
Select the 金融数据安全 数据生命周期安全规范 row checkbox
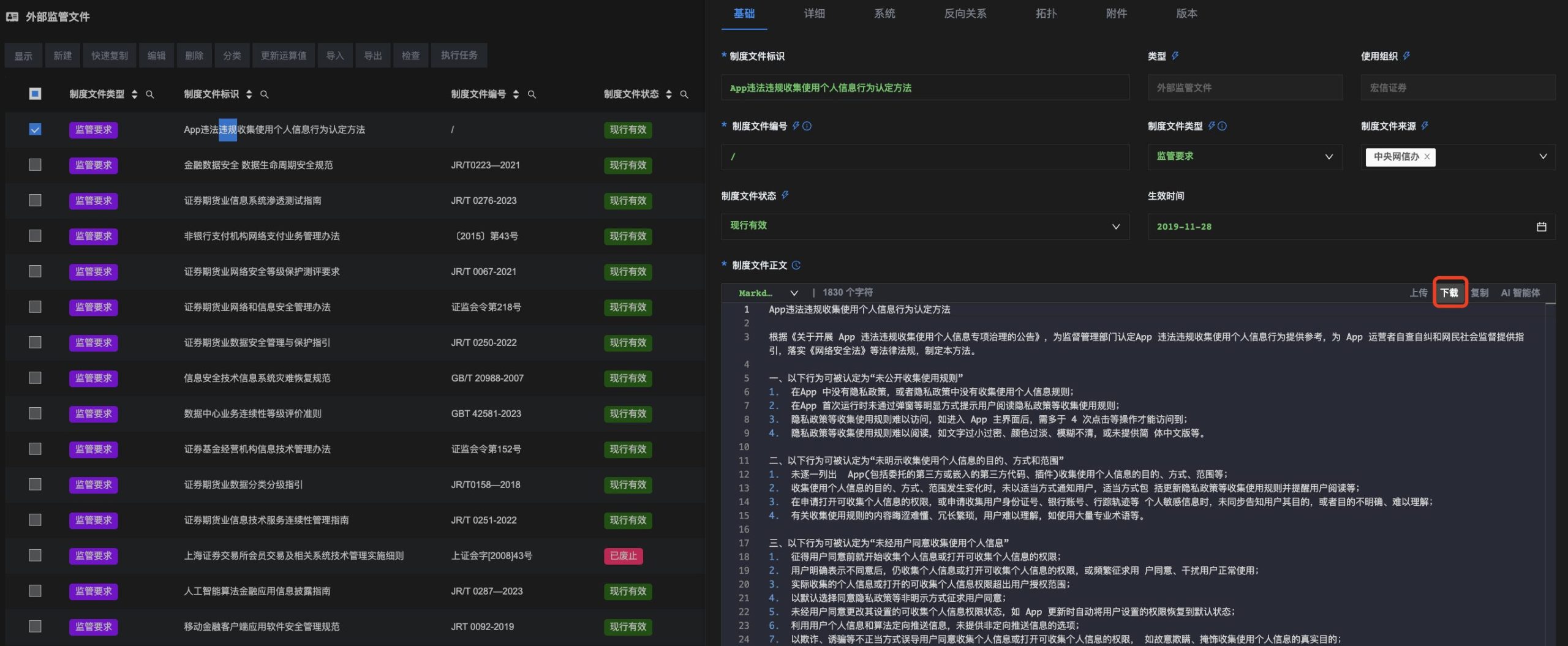click(x=35, y=165)
